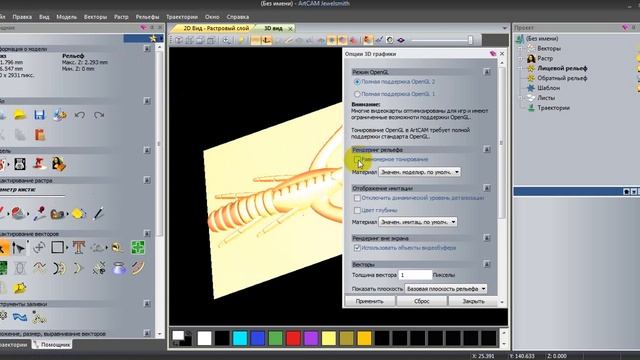The width and height of the screenshot is (640, 360).
Task: Open the Траектории menu
Action: click(182, 17)
